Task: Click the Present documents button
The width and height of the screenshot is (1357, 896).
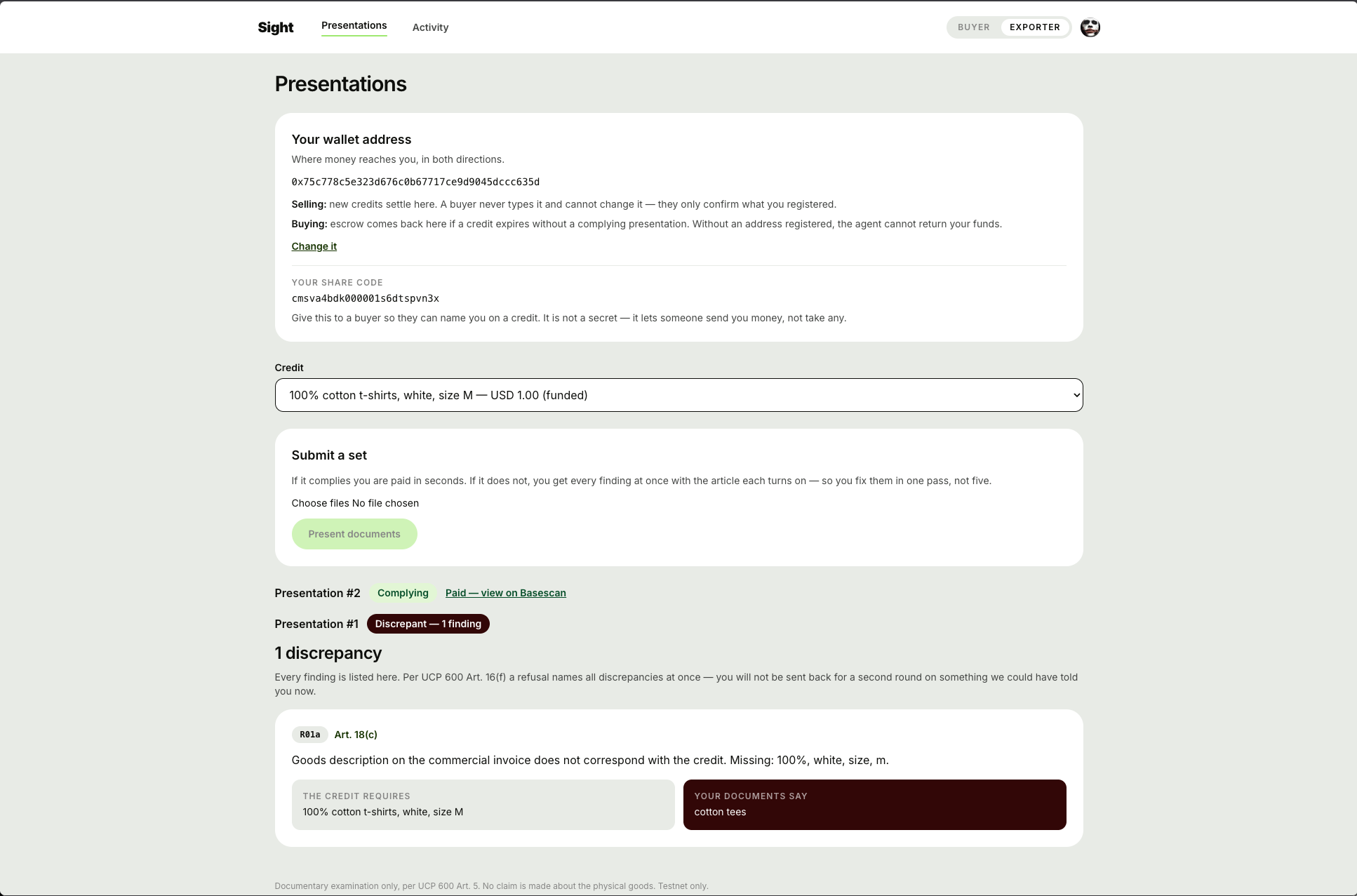Action: pyautogui.click(x=354, y=534)
